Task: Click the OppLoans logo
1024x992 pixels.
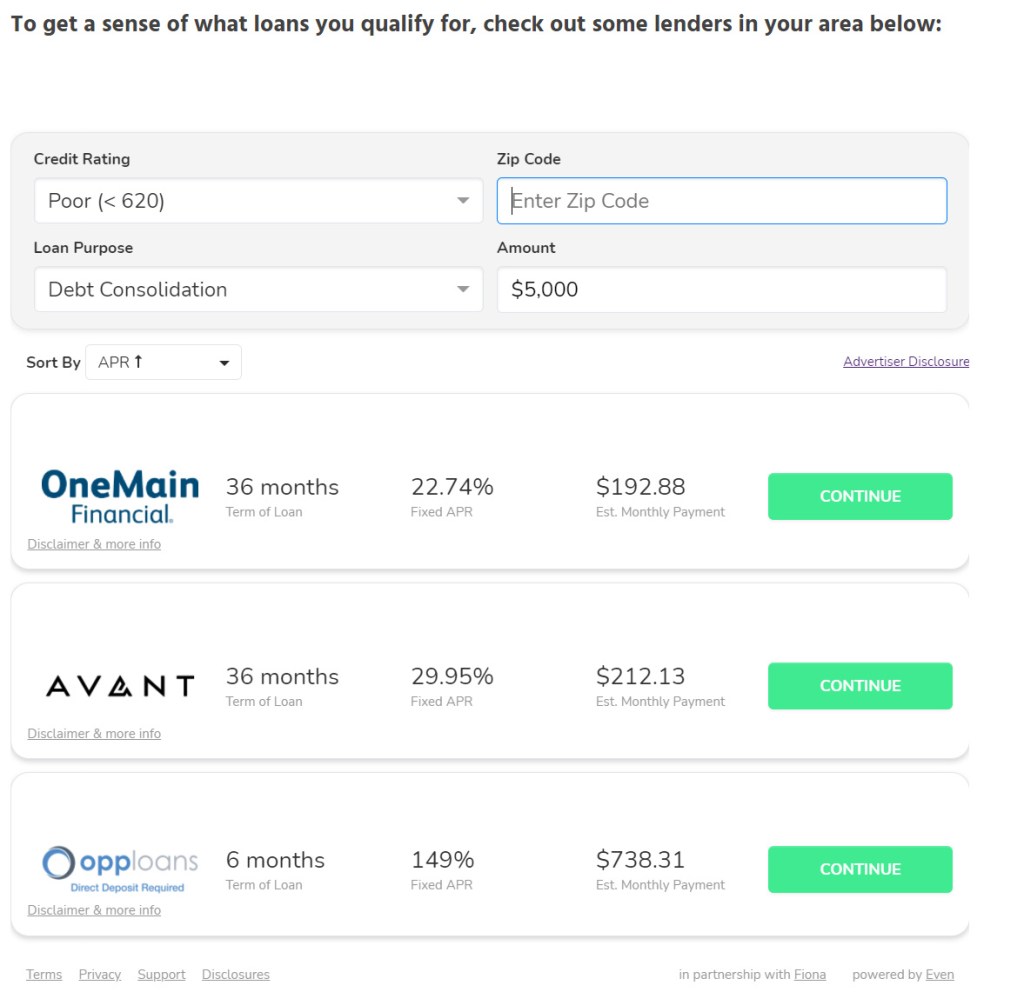Action: (x=120, y=866)
